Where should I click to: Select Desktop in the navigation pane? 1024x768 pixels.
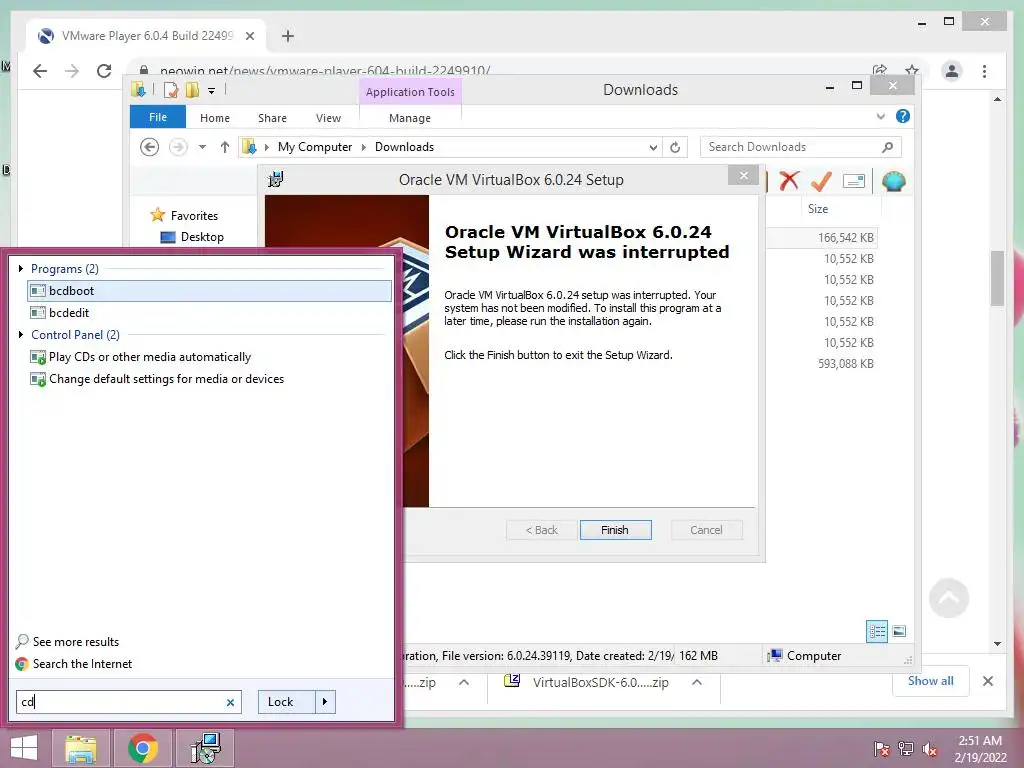(x=192, y=237)
